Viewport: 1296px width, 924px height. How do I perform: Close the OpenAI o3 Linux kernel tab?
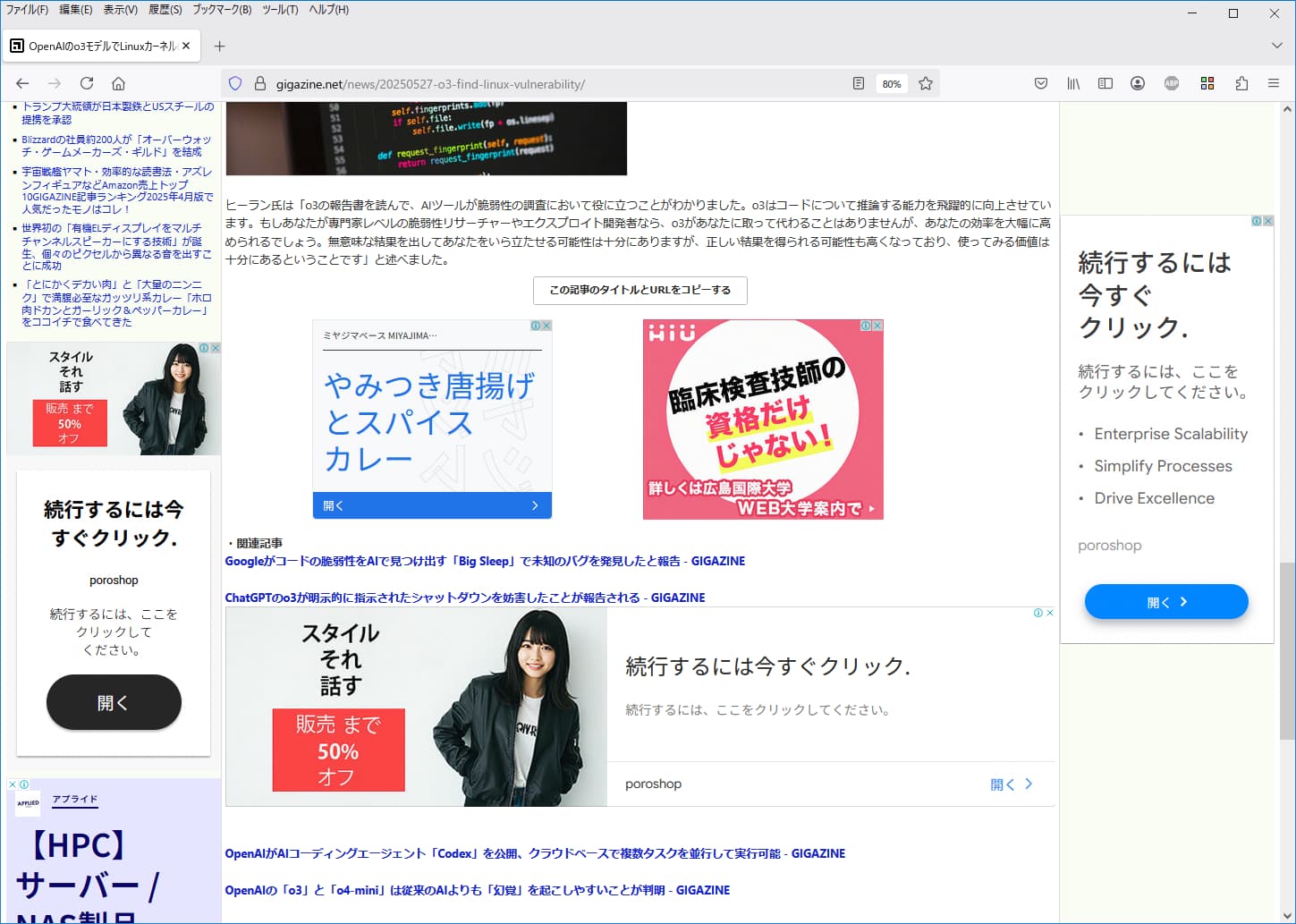pos(186,46)
